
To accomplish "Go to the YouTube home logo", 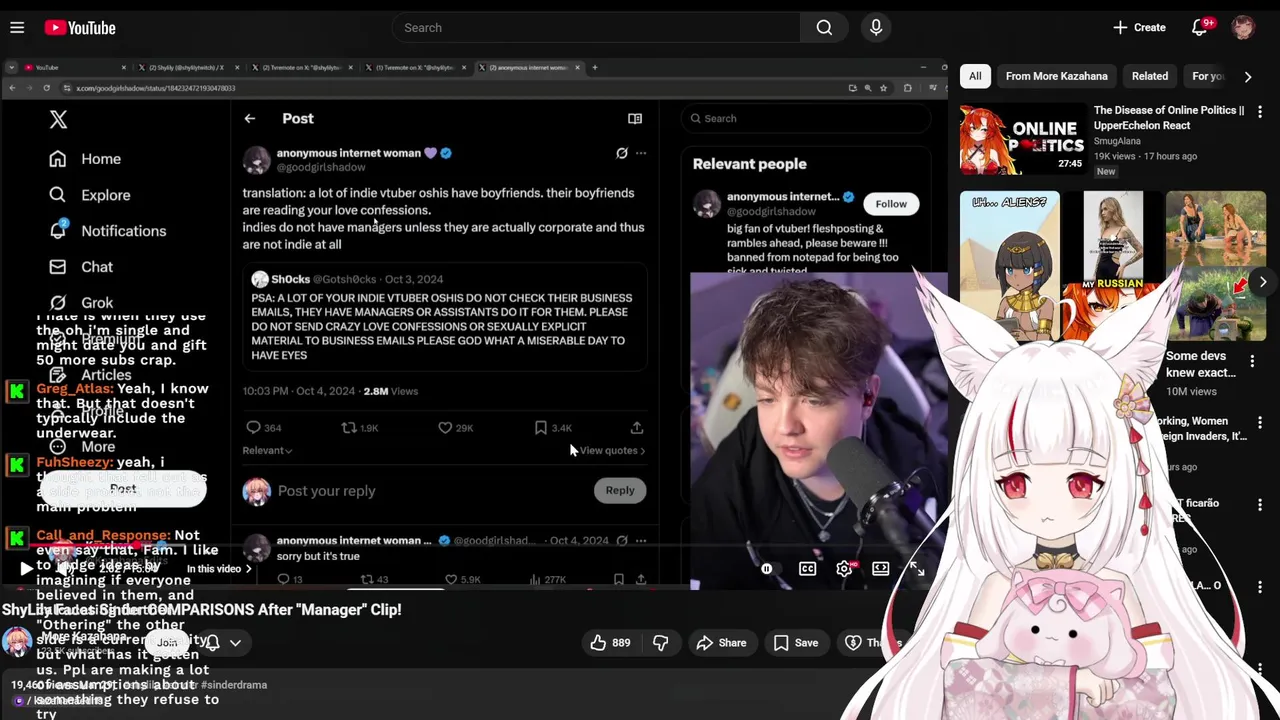I will click(80, 28).
